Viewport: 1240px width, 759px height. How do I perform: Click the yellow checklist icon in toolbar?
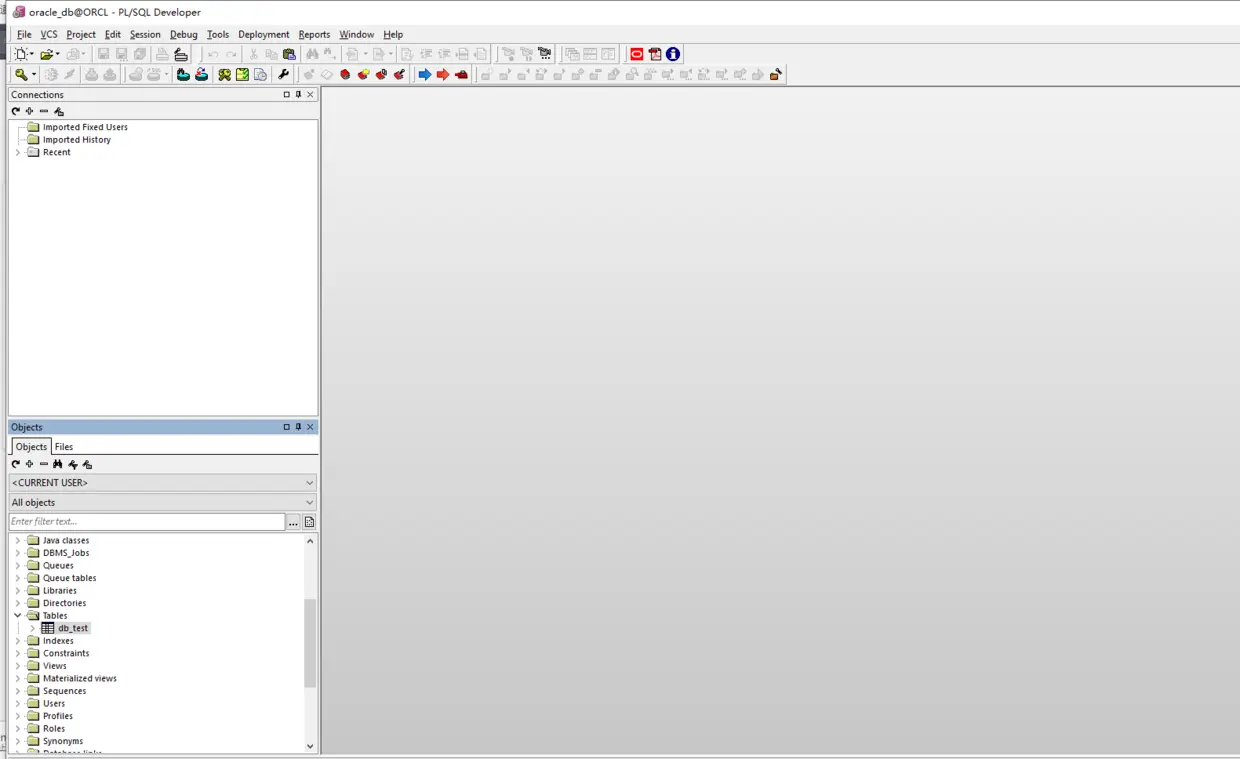[x=242, y=74]
